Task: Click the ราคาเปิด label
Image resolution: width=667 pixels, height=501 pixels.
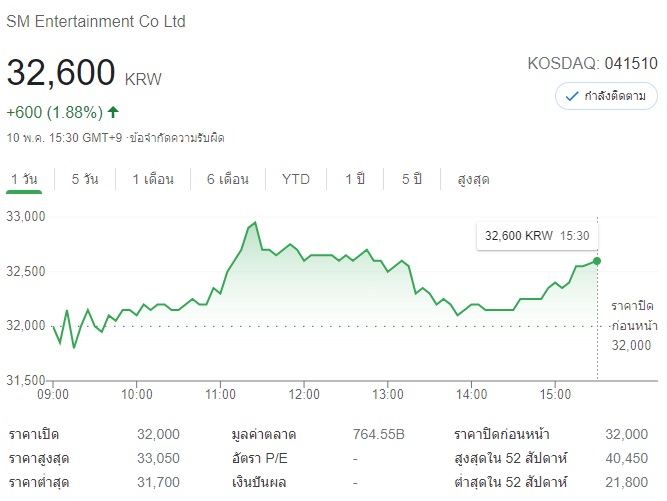Action: point(34,435)
